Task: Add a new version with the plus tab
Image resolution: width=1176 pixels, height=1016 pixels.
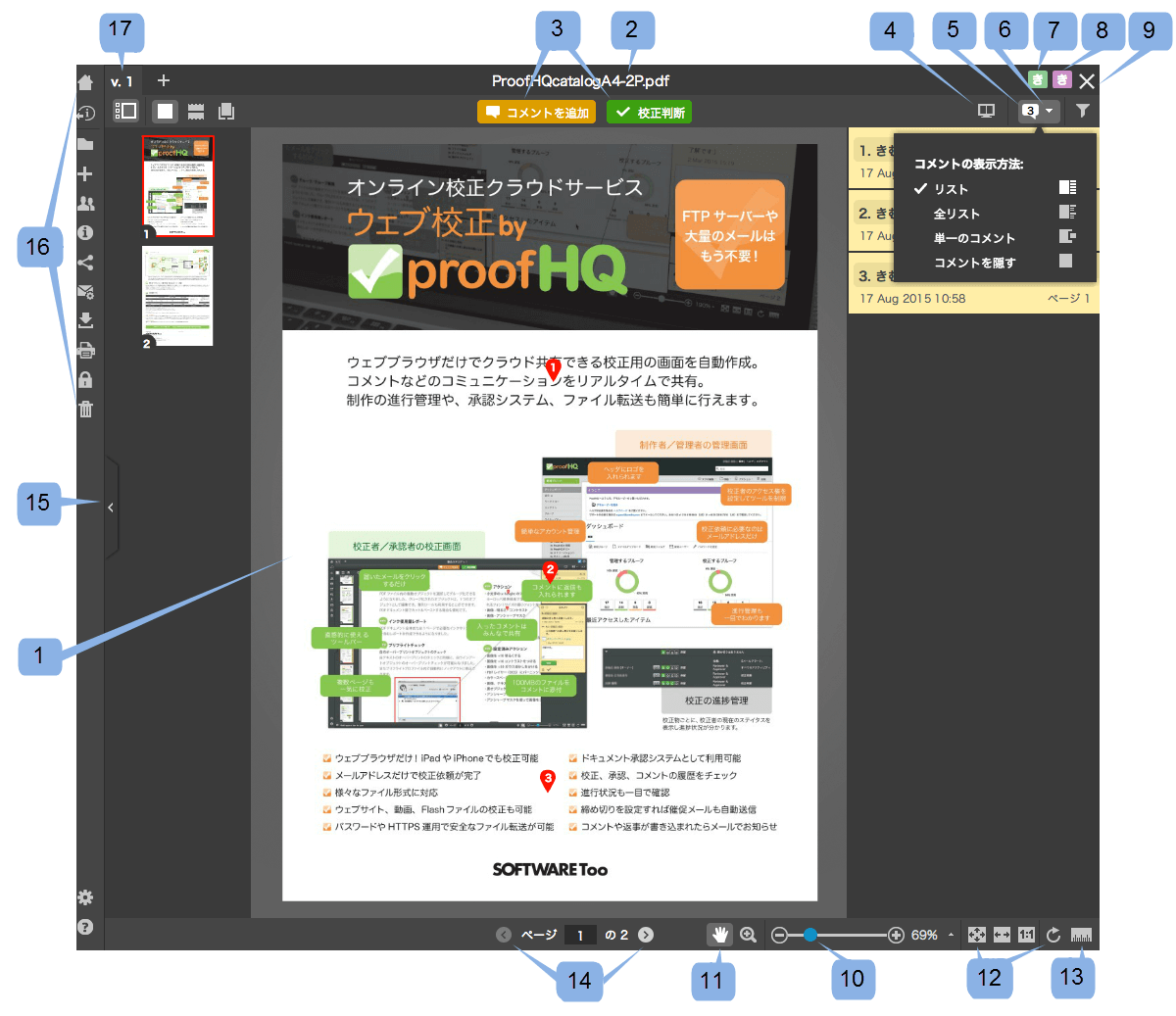Action: pyautogui.click(x=164, y=80)
